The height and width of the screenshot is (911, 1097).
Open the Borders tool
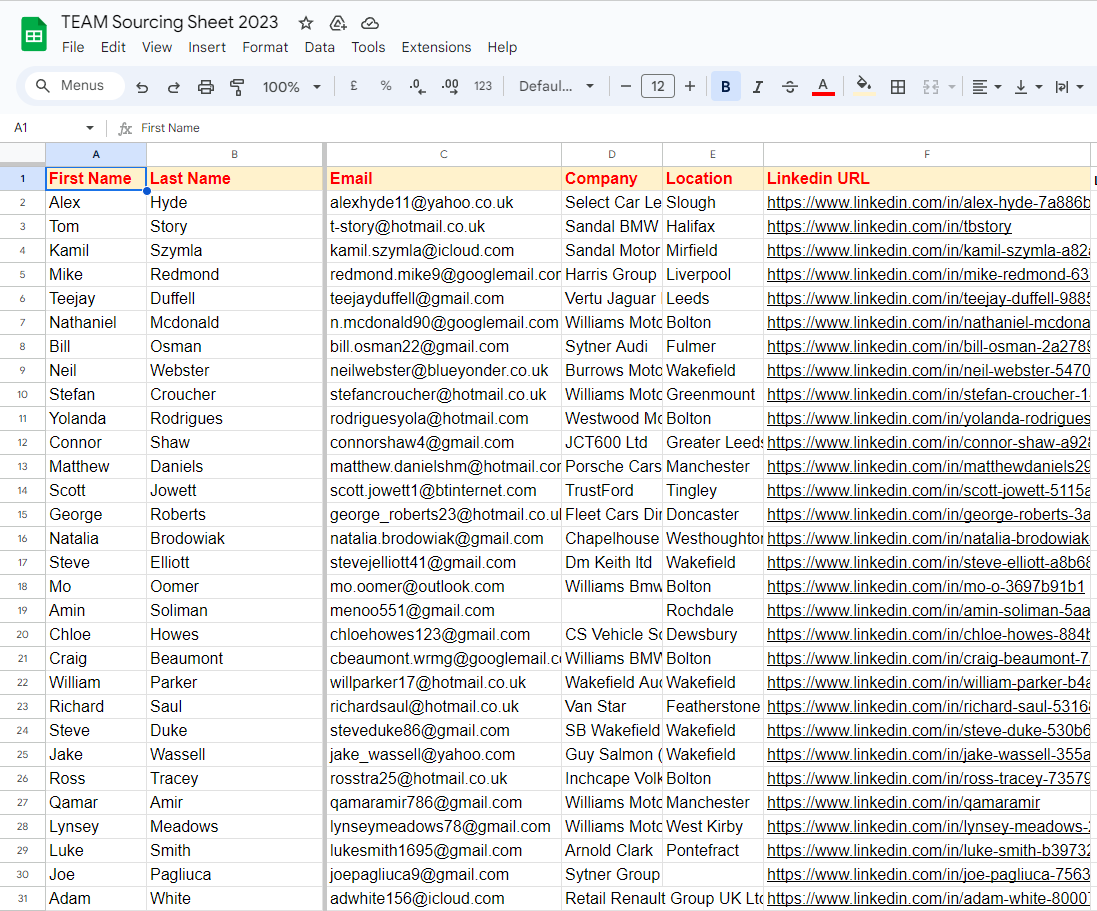point(898,87)
